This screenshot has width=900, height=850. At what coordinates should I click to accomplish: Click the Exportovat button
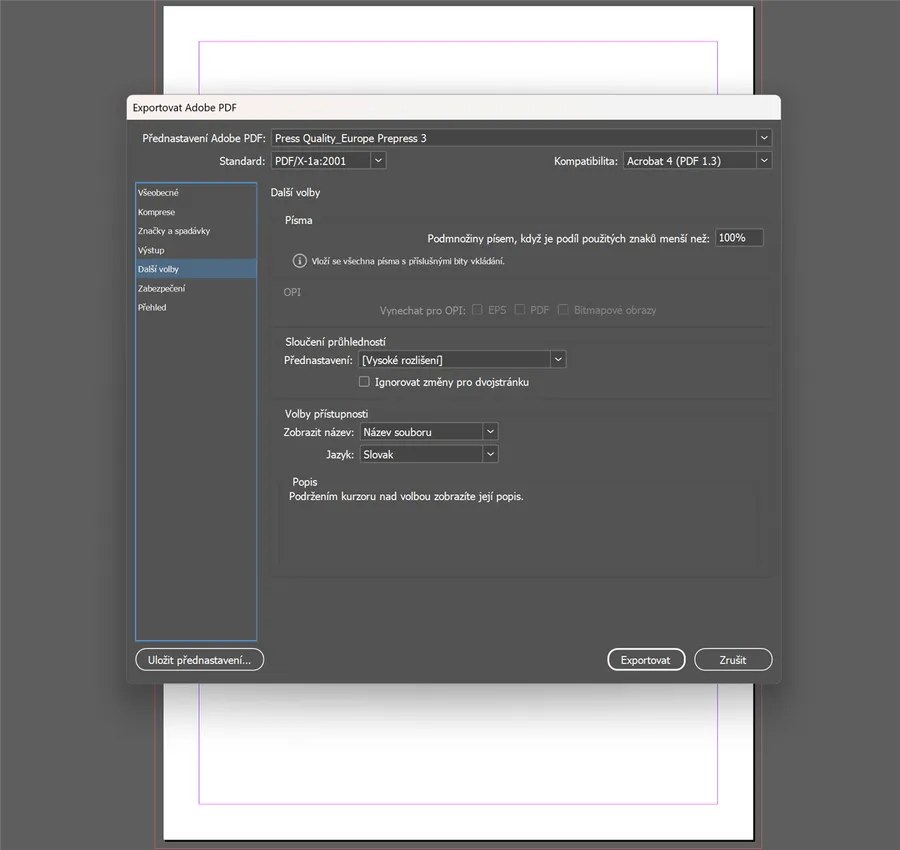pyautogui.click(x=646, y=659)
